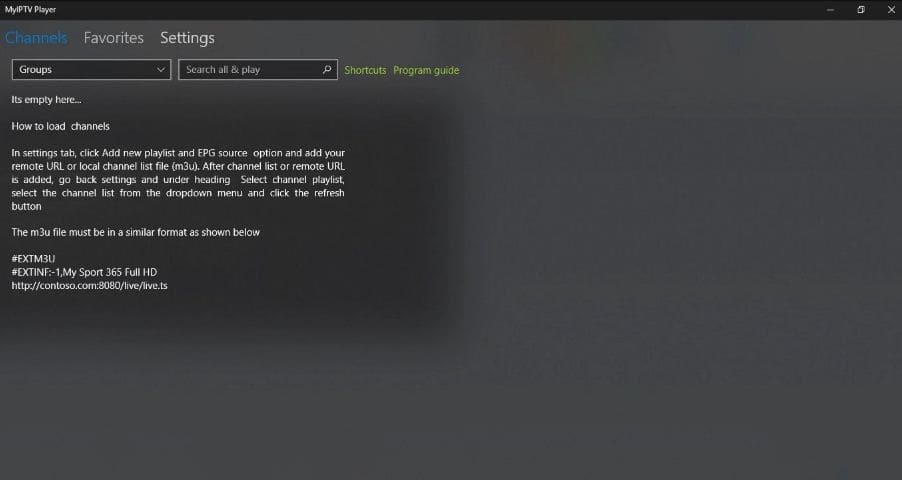The height and width of the screenshot is (480, 902).
Task: Minimize the MyIPTV Player window
Action: point(830,10)
